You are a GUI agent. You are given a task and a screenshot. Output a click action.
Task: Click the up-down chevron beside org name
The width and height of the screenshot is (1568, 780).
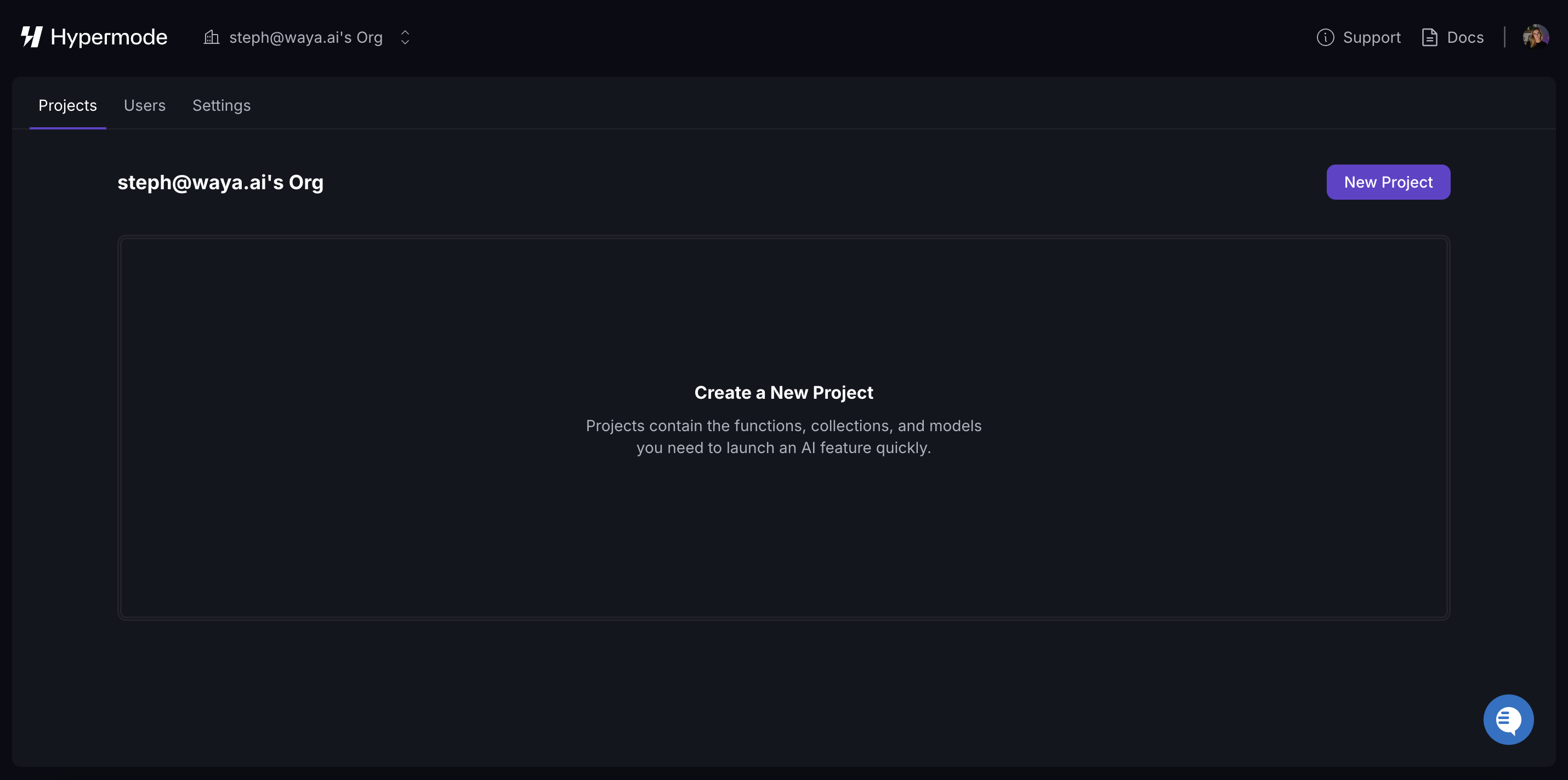(x=405, y=37)
